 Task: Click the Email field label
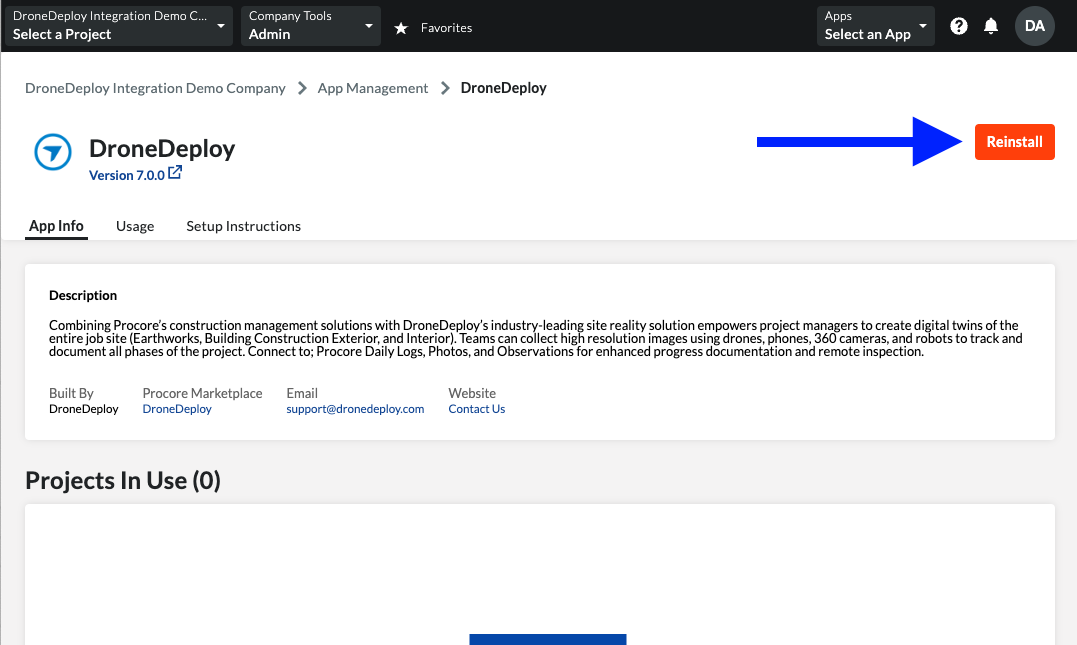302,394
